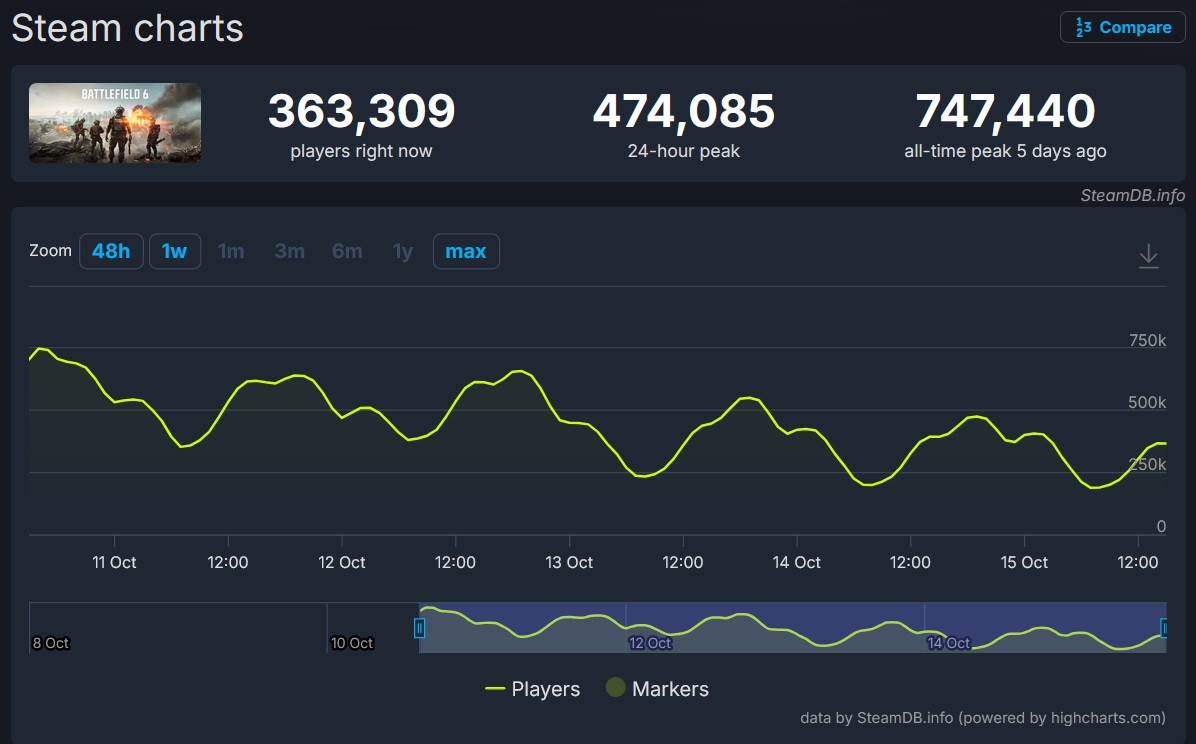The width and height of the screenshot is (1196, 744).
Task: Click the right navigator range handle
Action: [1164, 628]
